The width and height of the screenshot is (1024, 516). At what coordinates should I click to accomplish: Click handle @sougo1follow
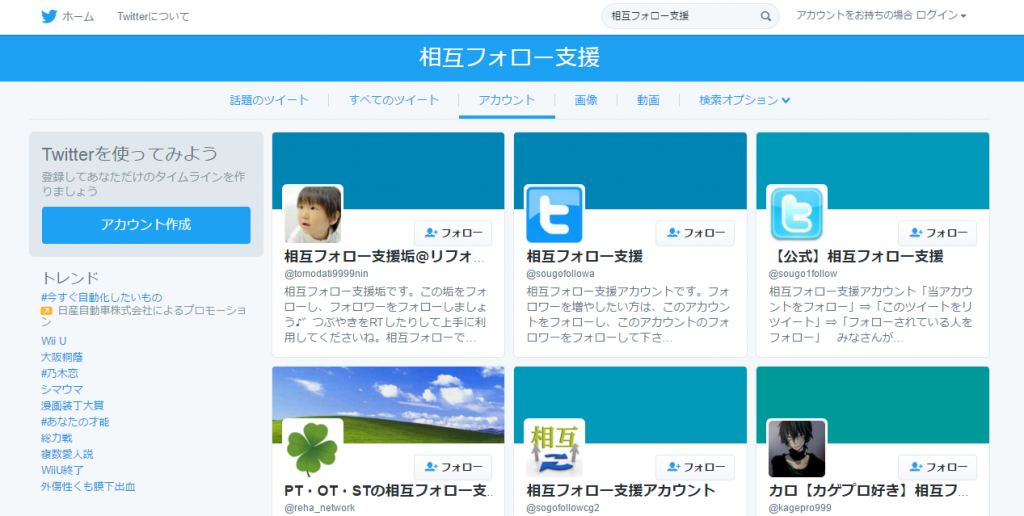click(x=803, y=274)
